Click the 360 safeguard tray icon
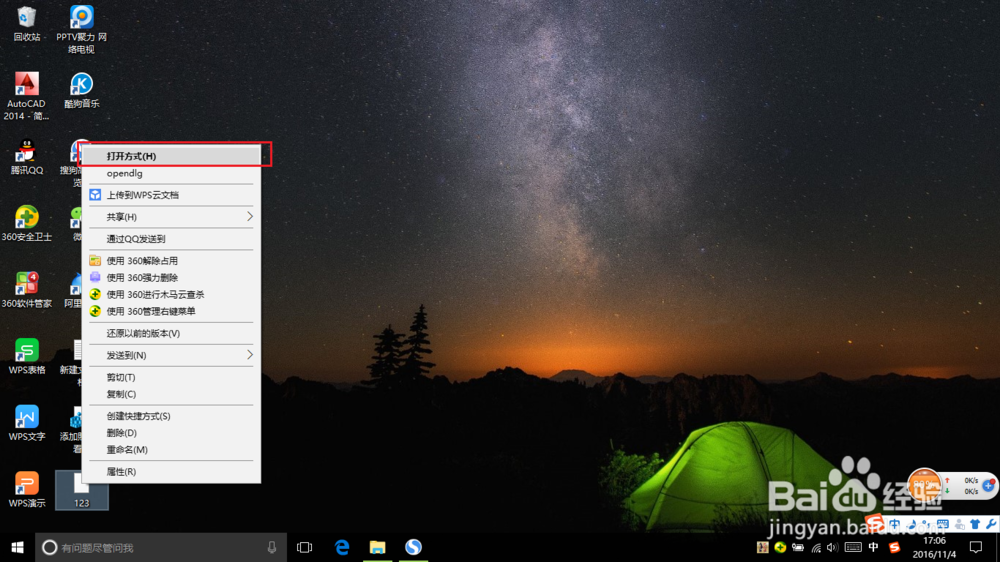 pyautogui.click(x=780, y=547)
